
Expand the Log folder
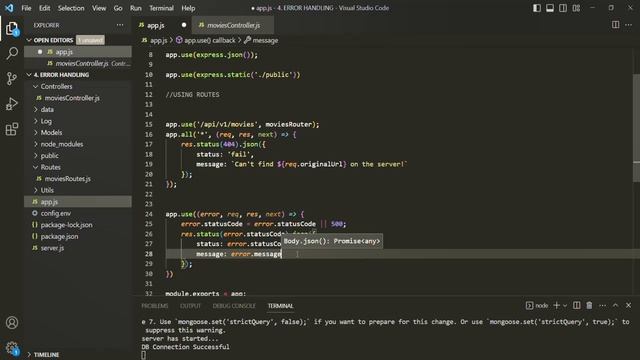click(x=36, y=121)
